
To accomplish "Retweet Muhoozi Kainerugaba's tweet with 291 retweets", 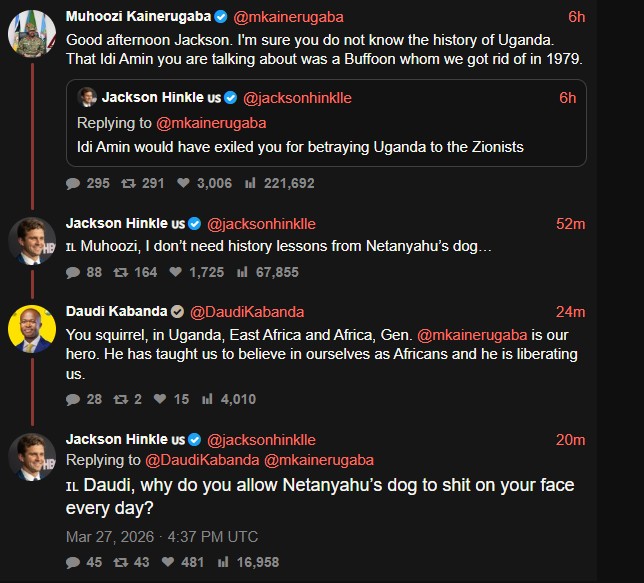I will (x=128, y=183).
